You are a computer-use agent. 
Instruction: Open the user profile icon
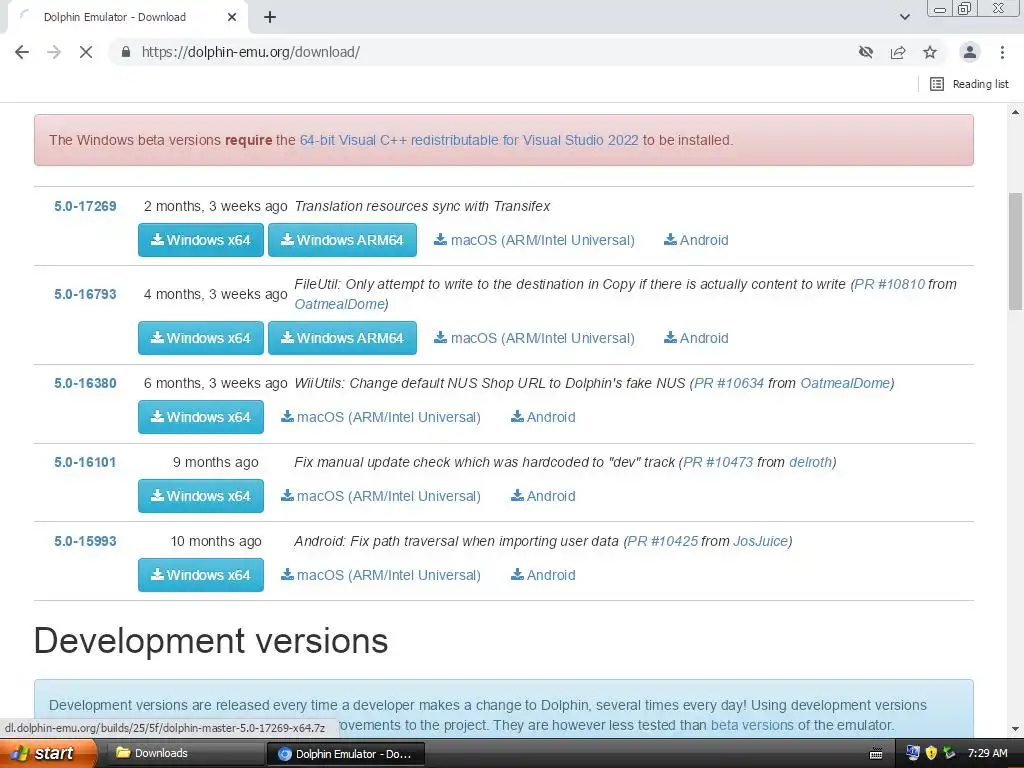(x=970, y=52)
